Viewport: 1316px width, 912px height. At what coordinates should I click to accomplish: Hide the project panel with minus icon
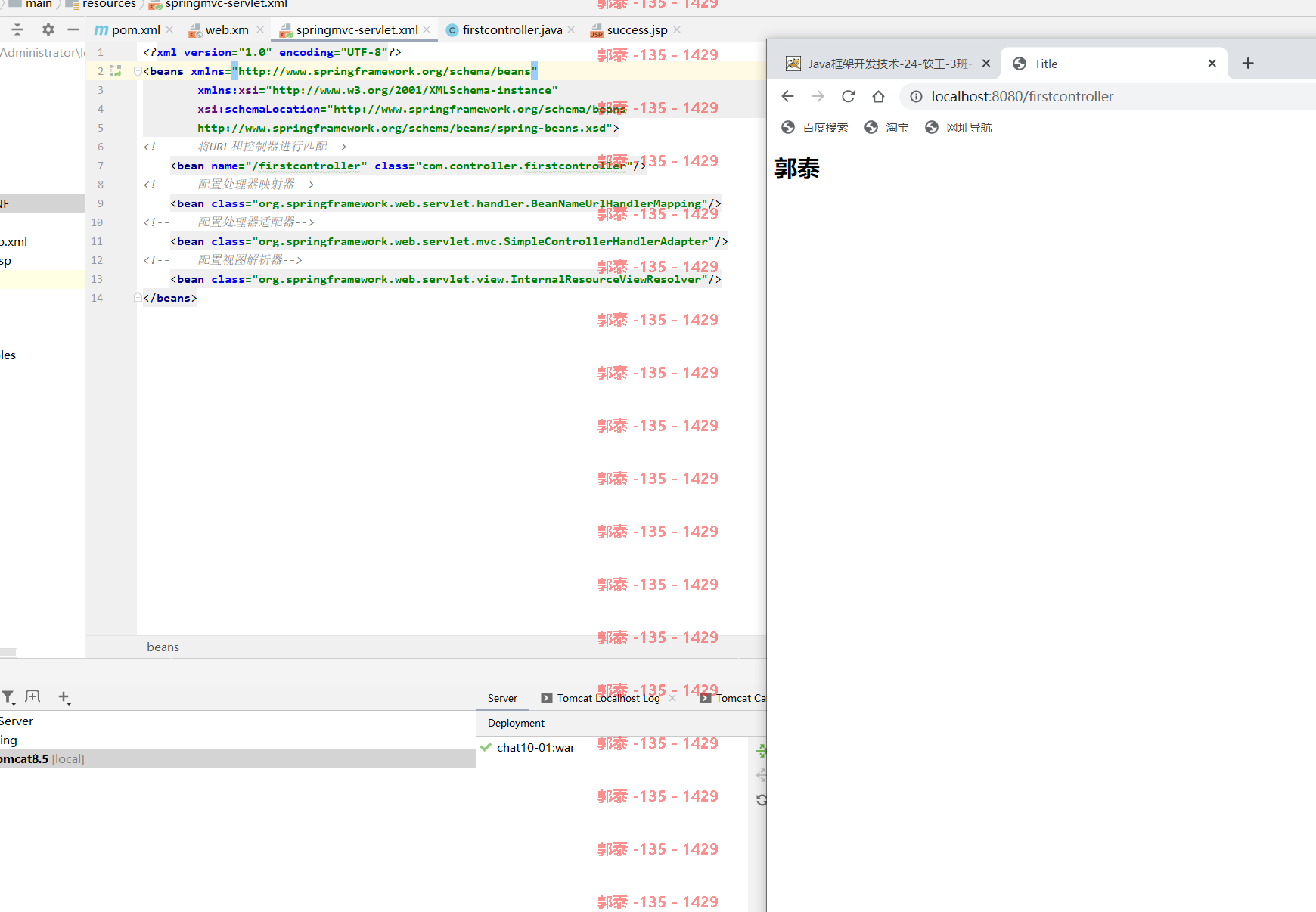click(x=73, y=29)
